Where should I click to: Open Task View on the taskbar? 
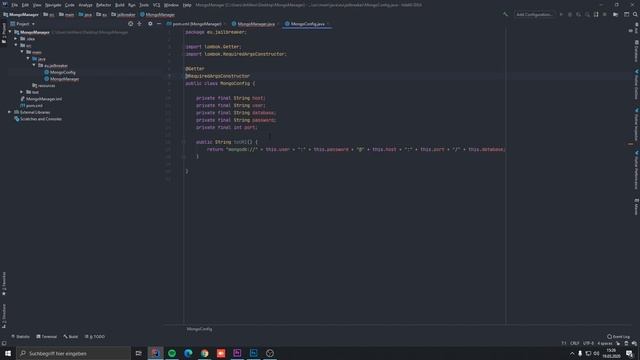tap(139, 353)
